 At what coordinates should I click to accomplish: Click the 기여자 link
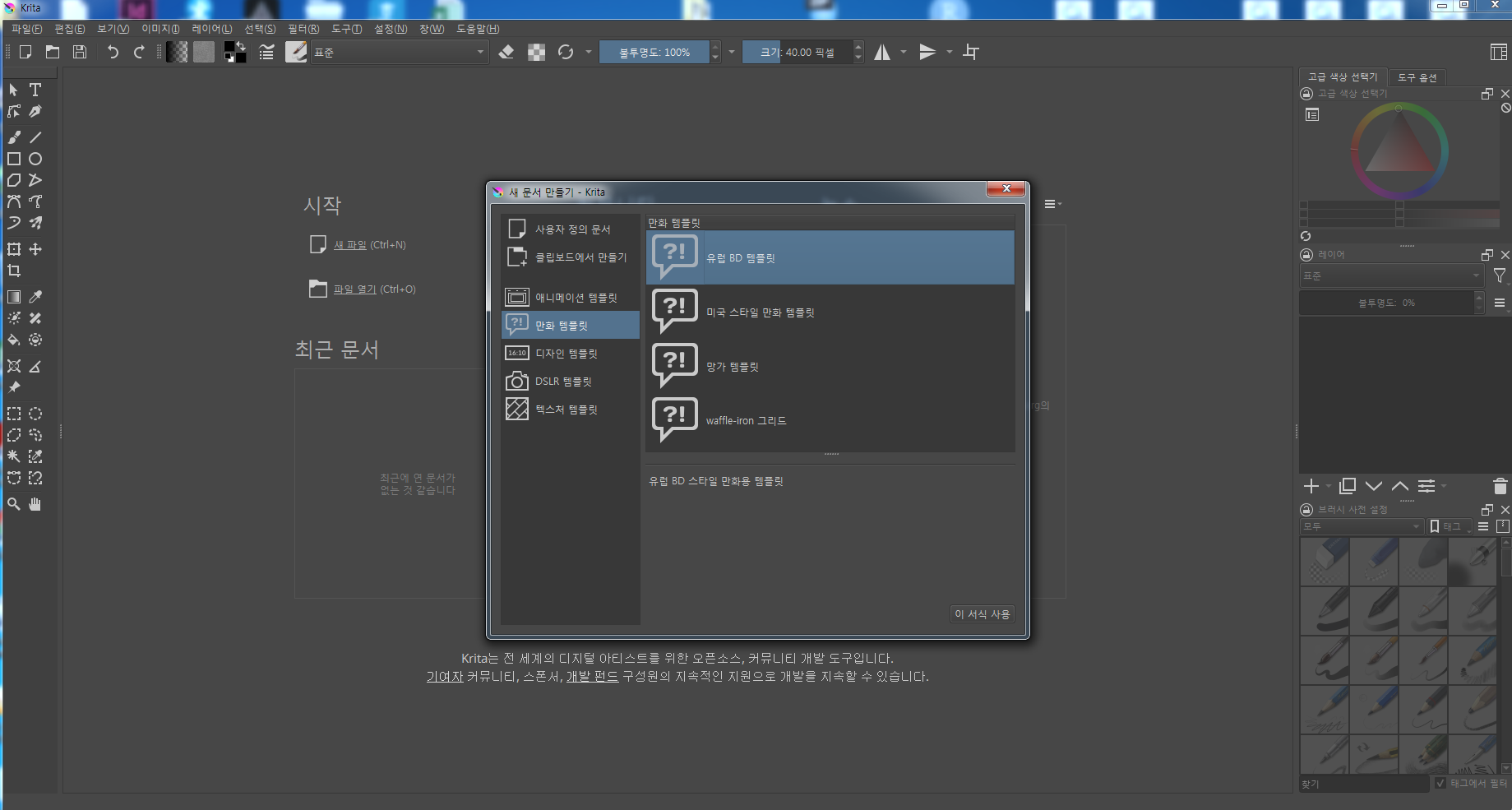(445, 676)
